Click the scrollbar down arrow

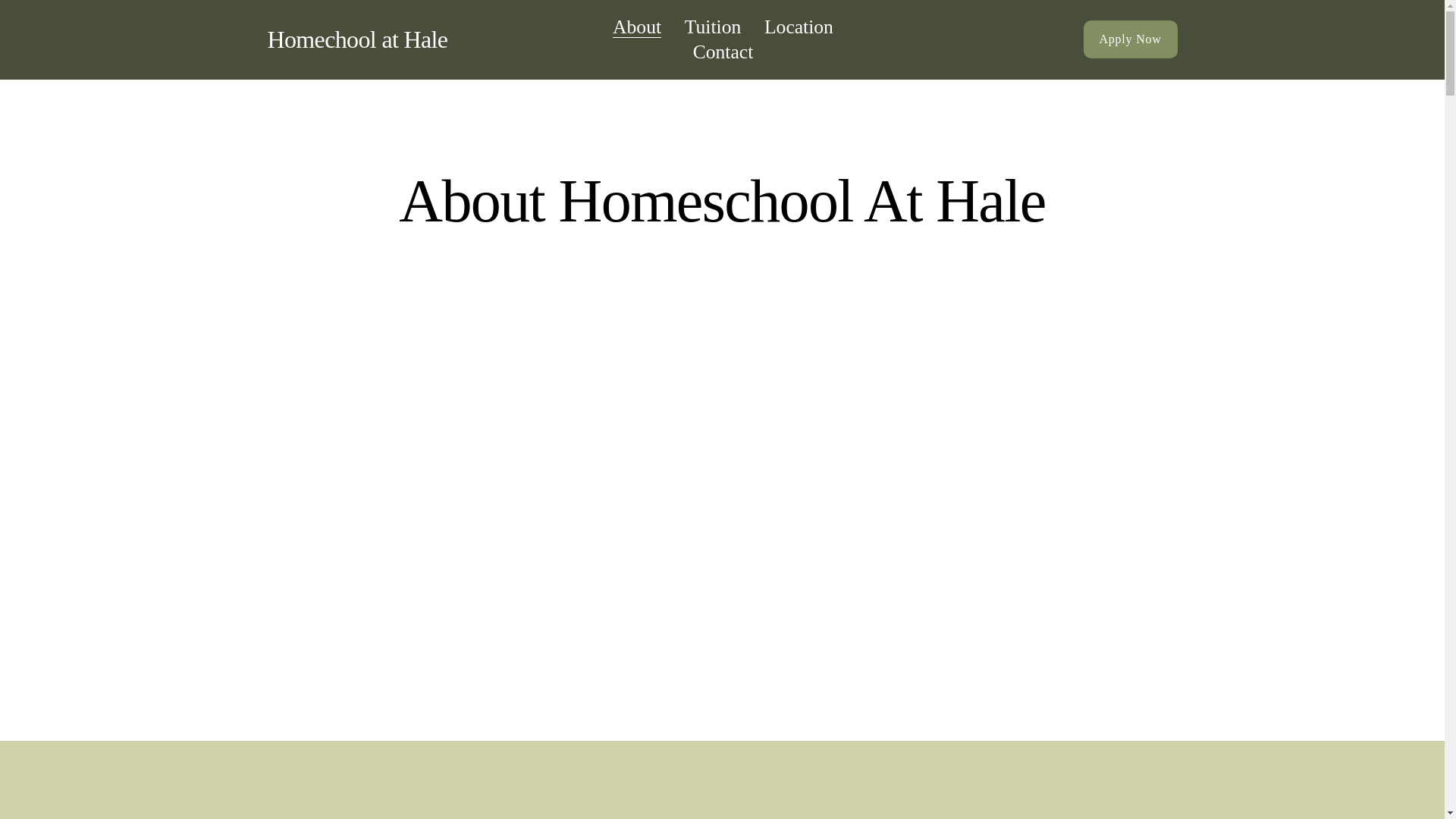[x=1450, y=813]
